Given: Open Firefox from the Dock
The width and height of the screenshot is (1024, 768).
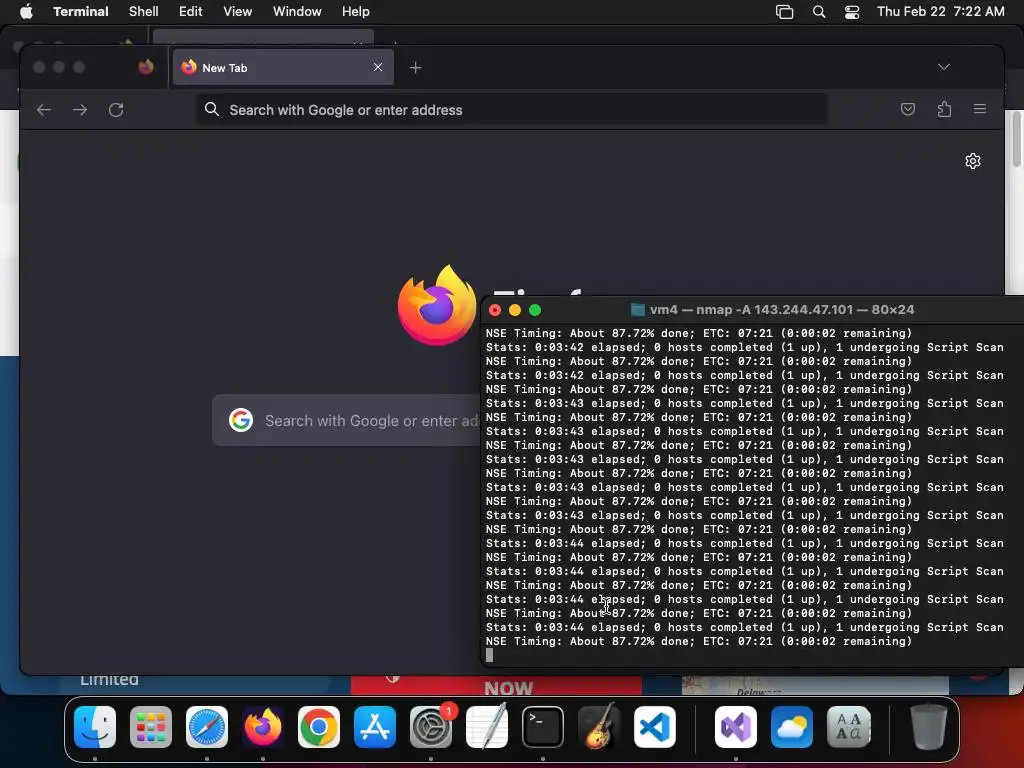Looking at the screenshot, I should point(263,727).
